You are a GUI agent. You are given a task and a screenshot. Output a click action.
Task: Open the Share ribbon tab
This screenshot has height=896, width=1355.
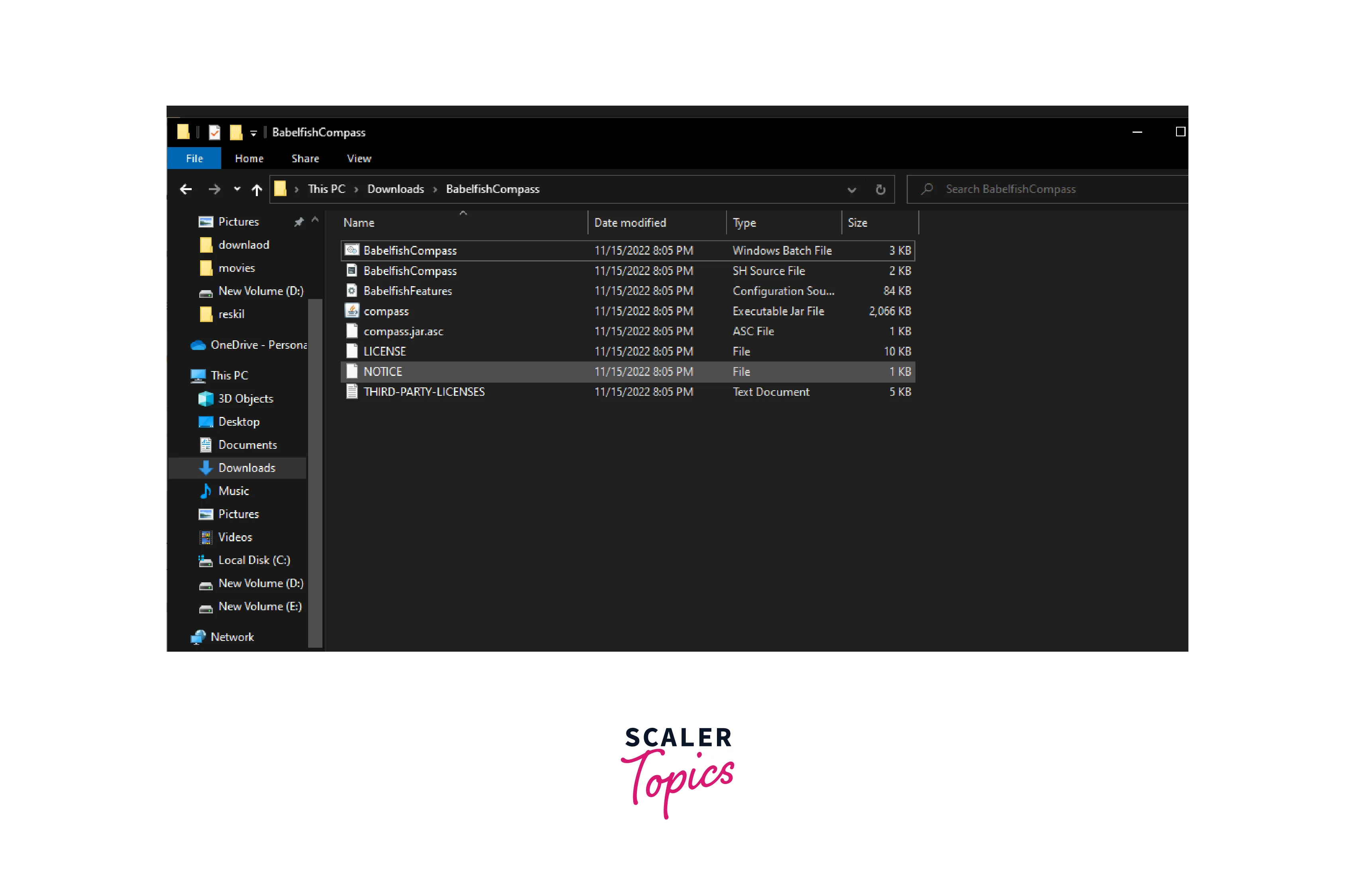[305, 158]
